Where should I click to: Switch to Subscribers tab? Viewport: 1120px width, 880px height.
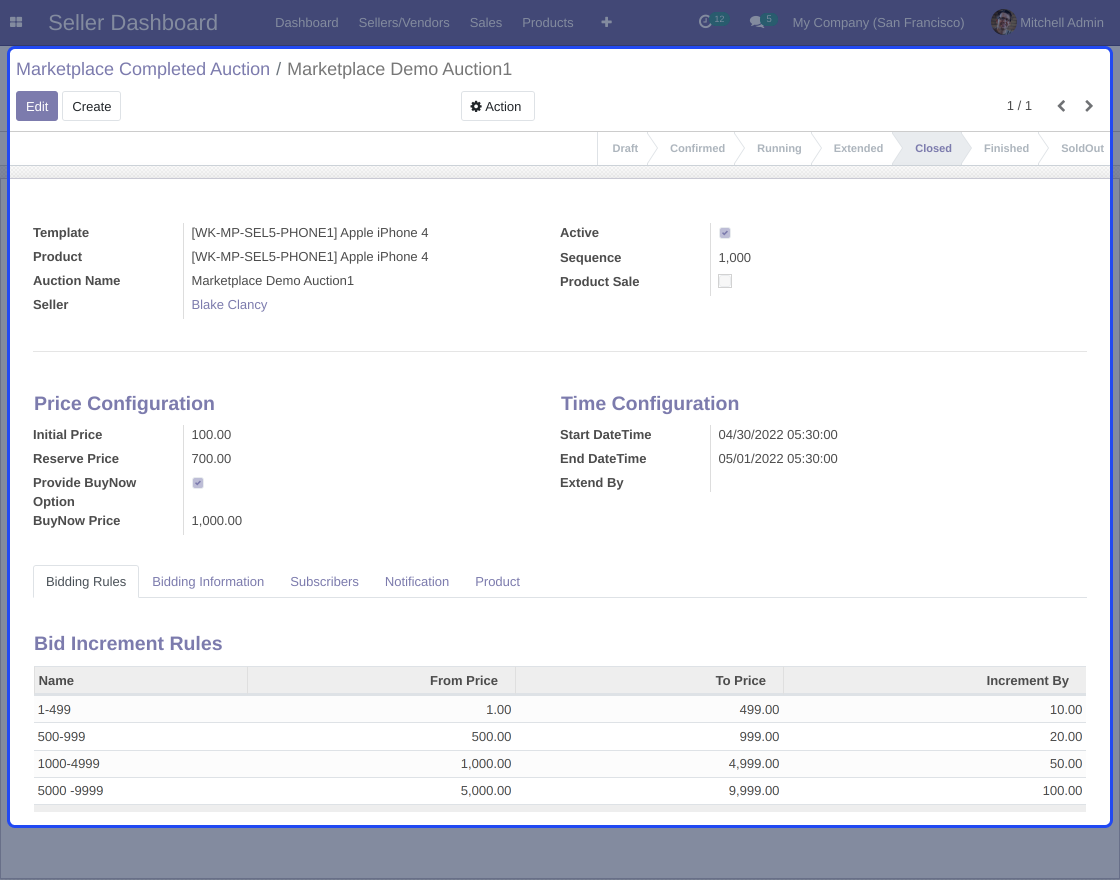point(324,581)
